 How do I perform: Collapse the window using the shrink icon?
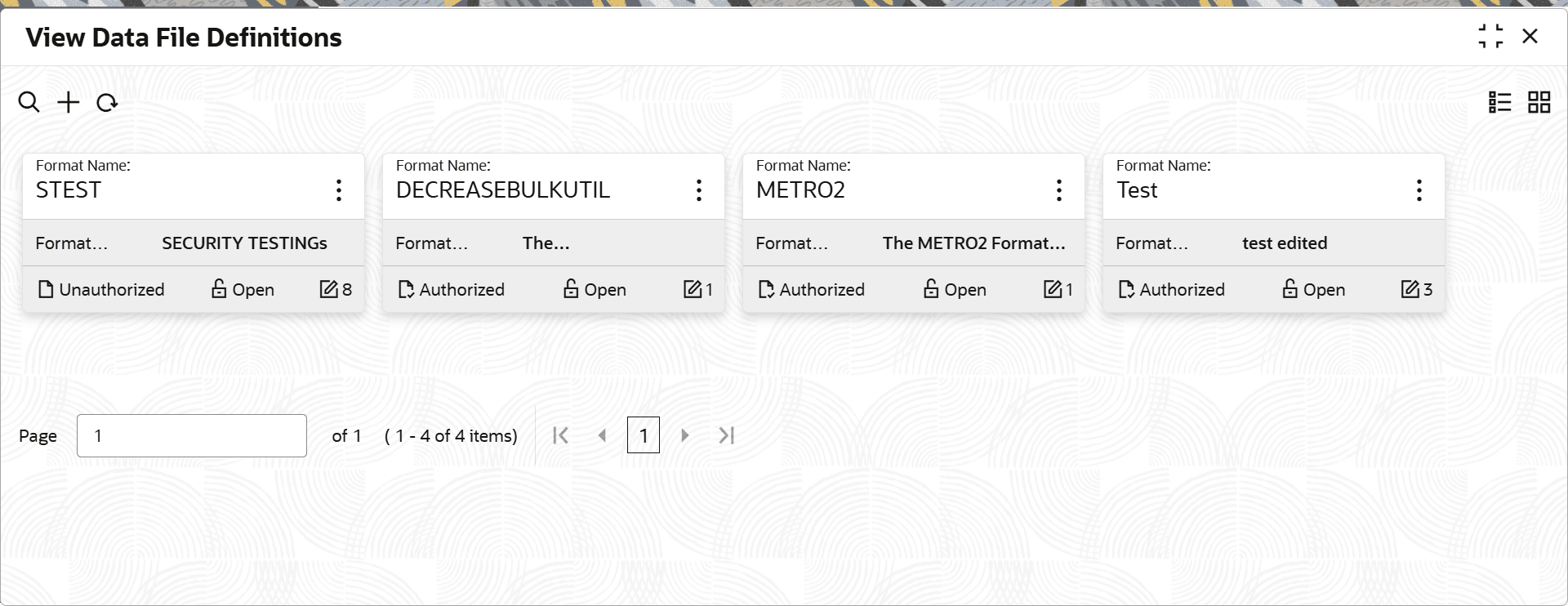[x=1490, y=37]
